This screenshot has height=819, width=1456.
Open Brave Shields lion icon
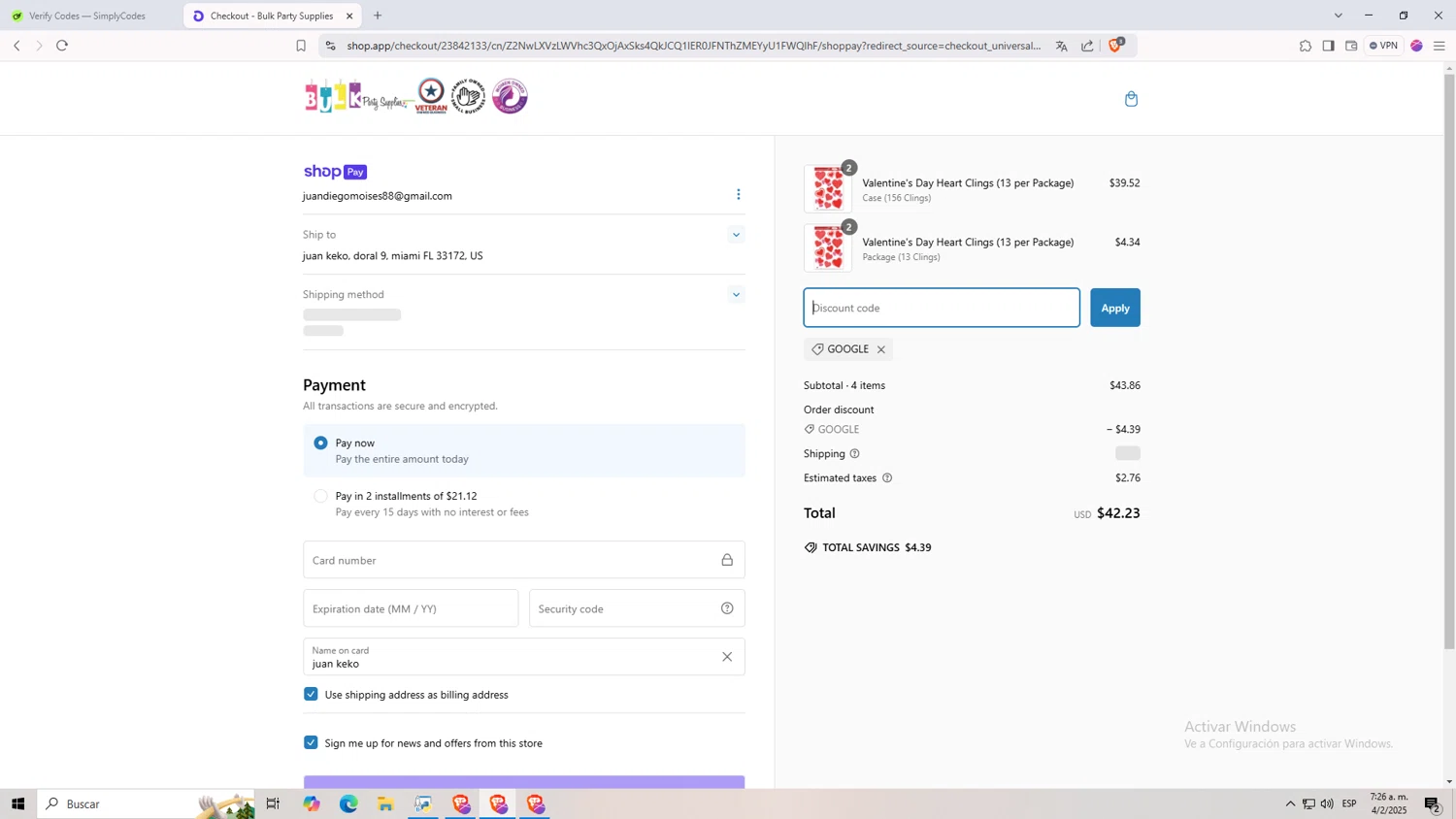pyautogui.click(x=1115, y=46)
